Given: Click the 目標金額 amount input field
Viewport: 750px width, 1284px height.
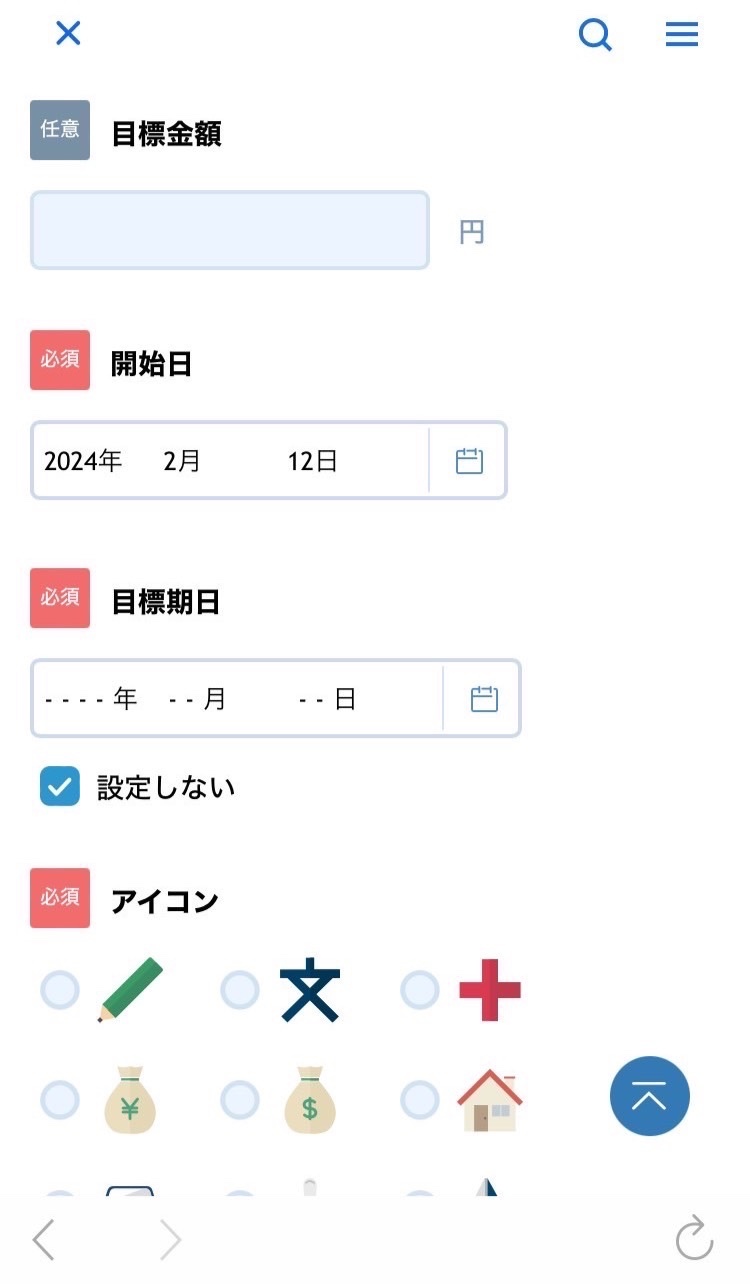Looking at the screenshot, I should pyautogui.click(x=230, y=230).
